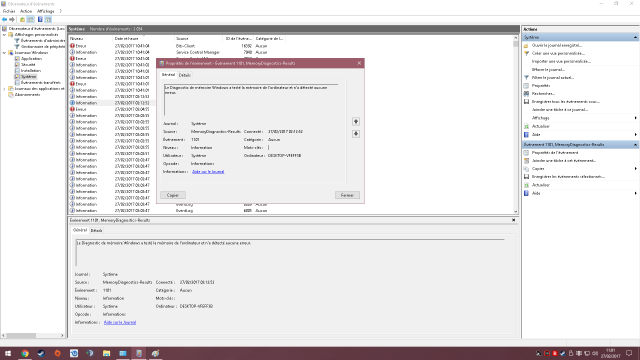This screenshot has height=360, width=640.
Task: Select the Installation log in the tree
Action: (x=31, y=71)
